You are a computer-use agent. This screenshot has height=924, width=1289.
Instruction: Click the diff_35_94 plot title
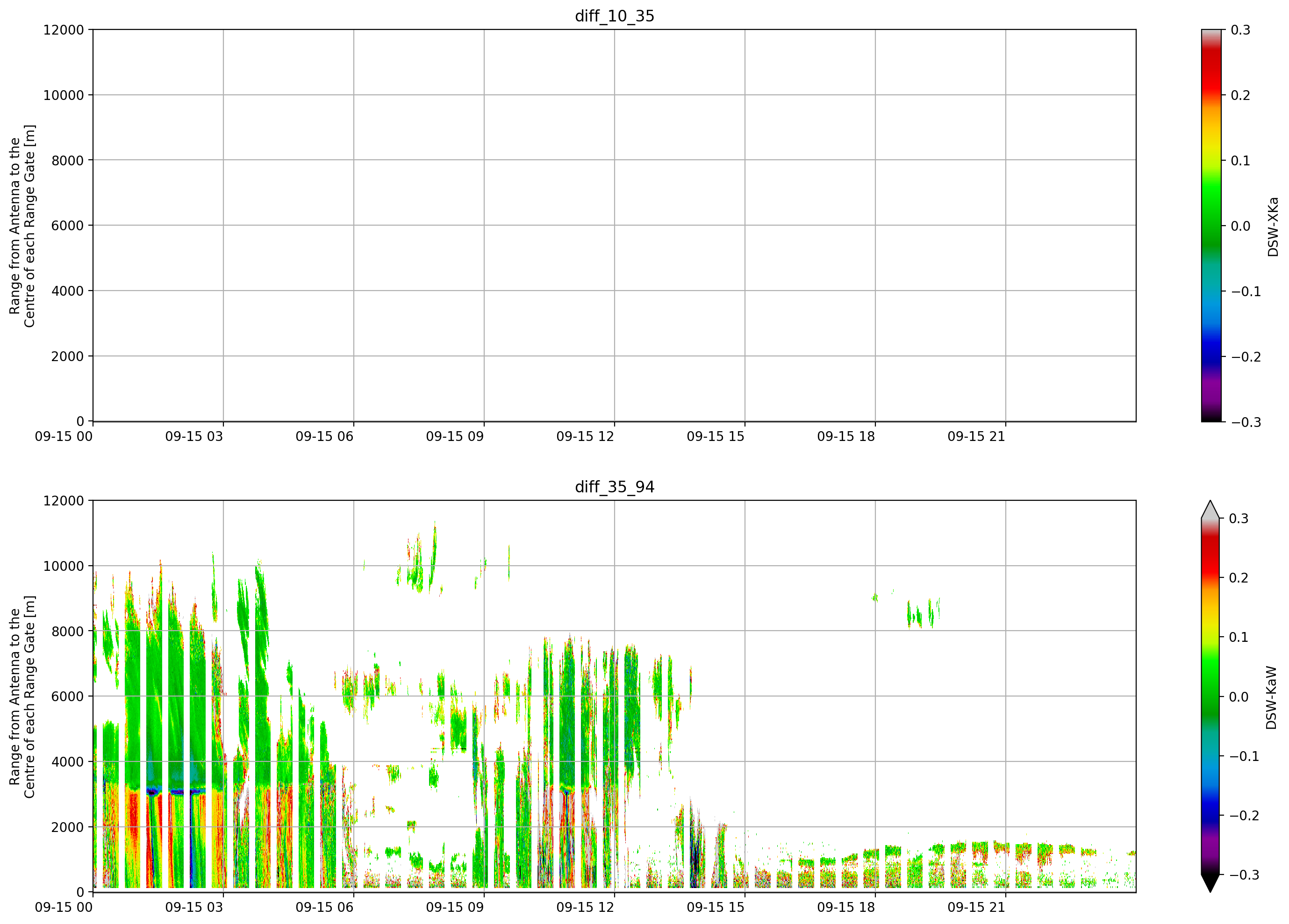[615, 487]
